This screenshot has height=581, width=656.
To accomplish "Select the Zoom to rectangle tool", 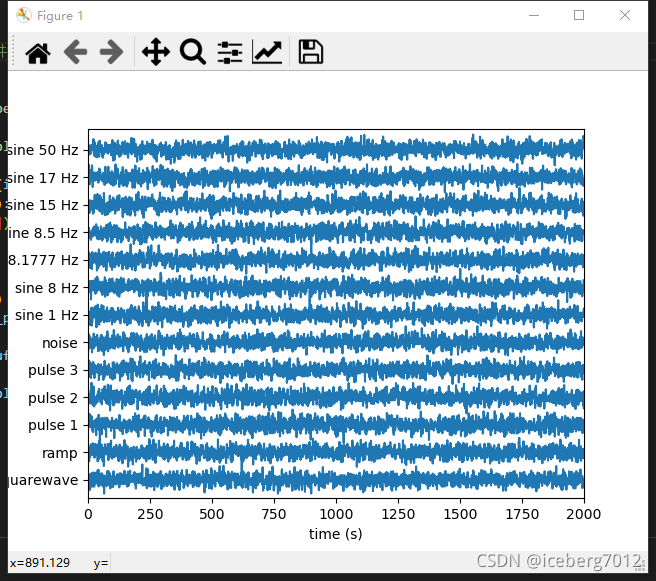I will pyautogui.click(x=192, y=52).
